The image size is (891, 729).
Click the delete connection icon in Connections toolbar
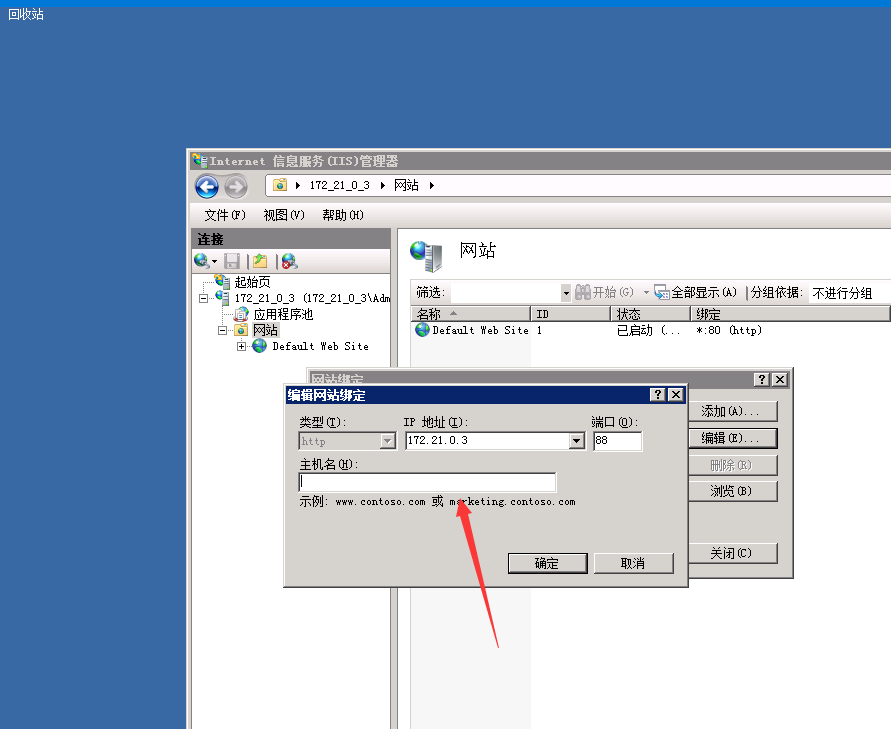pyautogui.click(x=290, y=261)
